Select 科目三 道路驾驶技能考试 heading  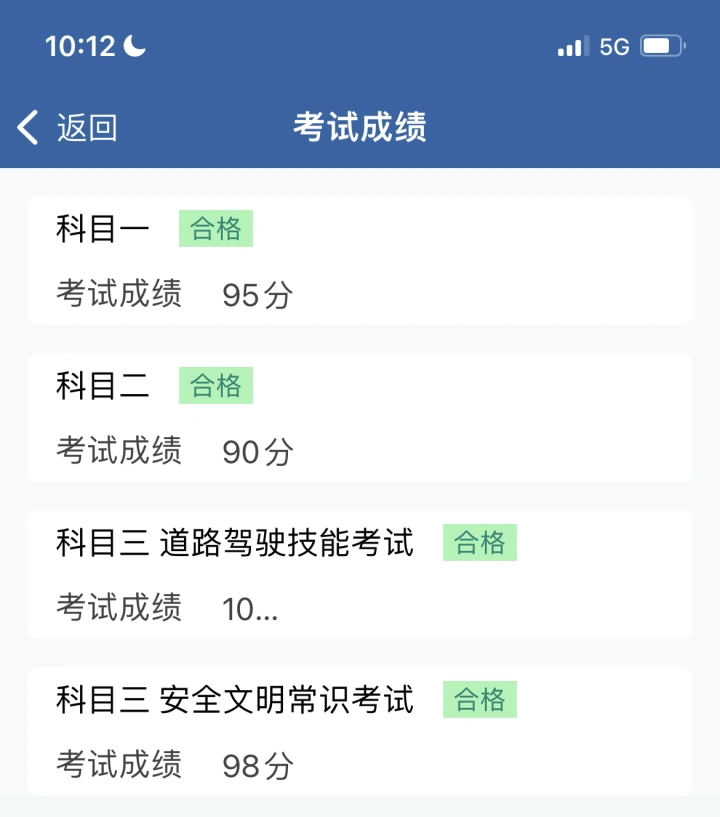(235, 542)
